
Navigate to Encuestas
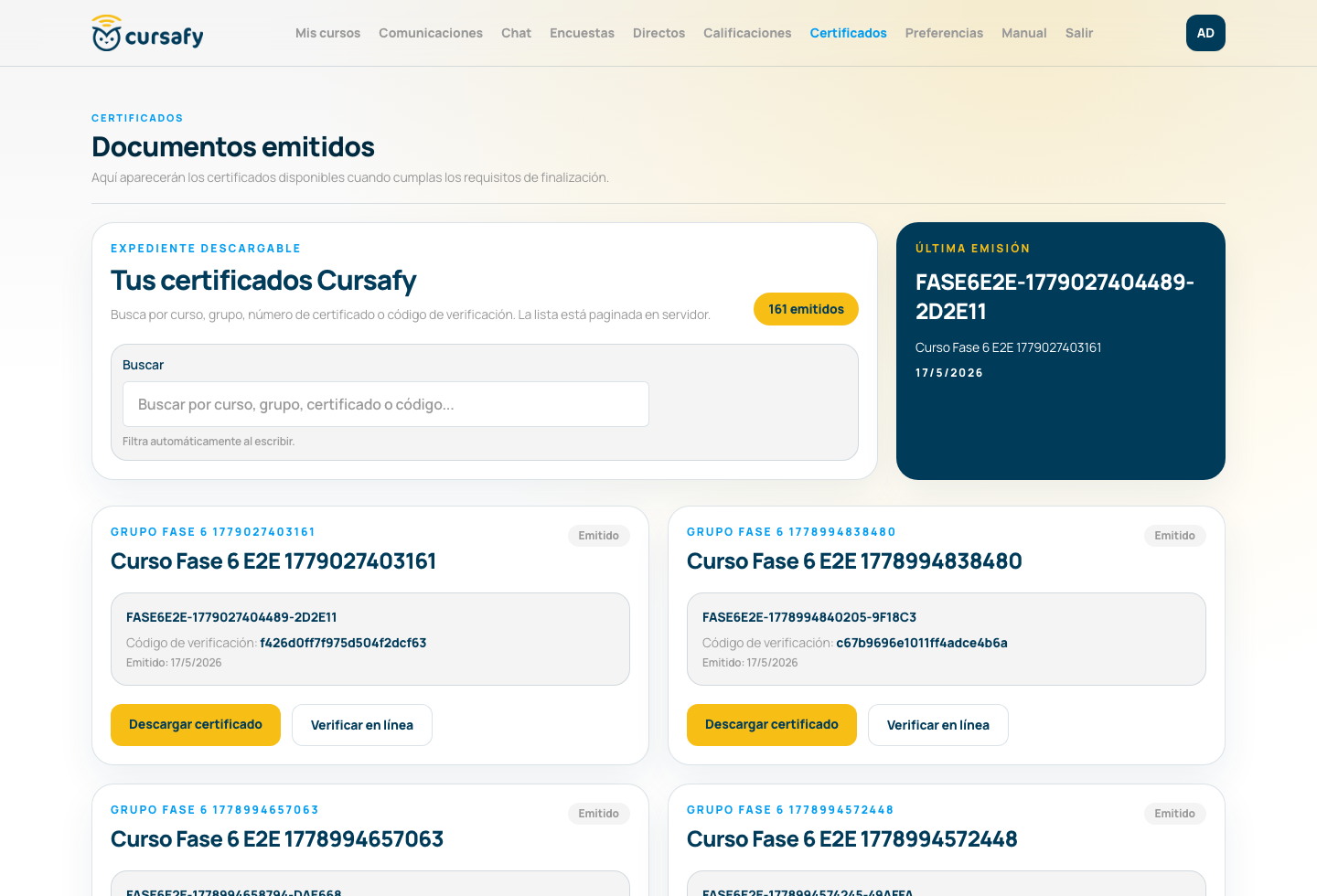point(582,33)
